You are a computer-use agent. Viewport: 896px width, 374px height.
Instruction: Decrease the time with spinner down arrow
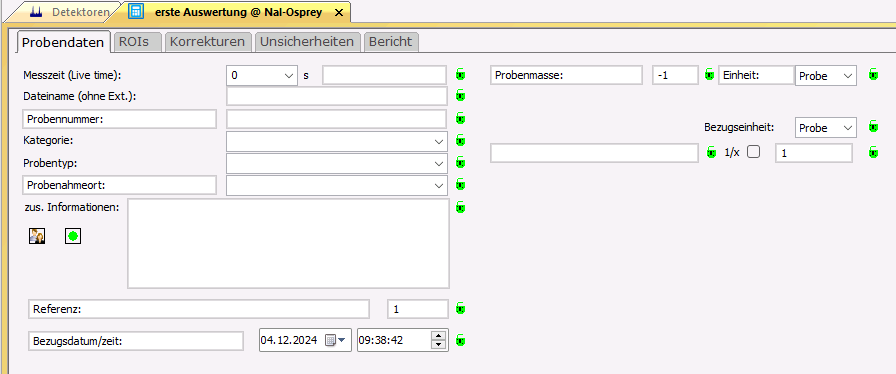(x=438, y=344)
